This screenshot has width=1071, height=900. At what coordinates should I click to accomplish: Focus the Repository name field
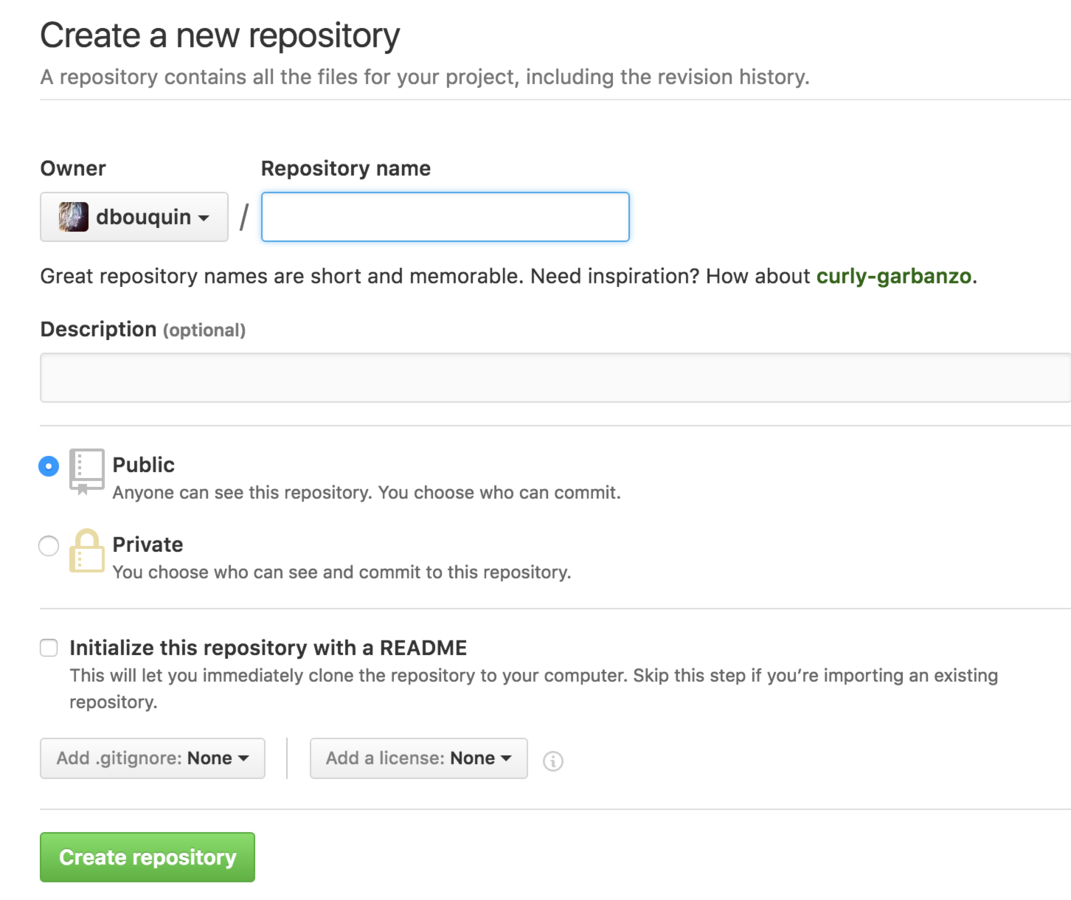pos(445,217)
